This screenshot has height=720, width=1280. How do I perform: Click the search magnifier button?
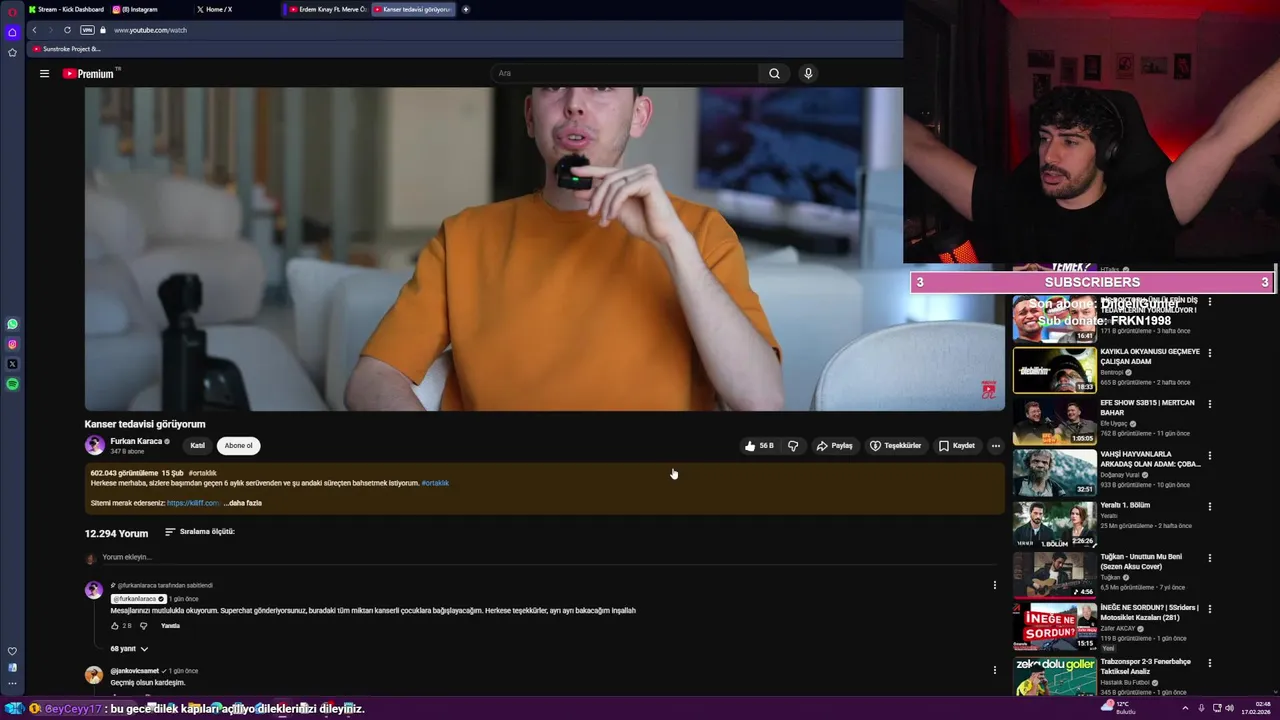(774, 73)
